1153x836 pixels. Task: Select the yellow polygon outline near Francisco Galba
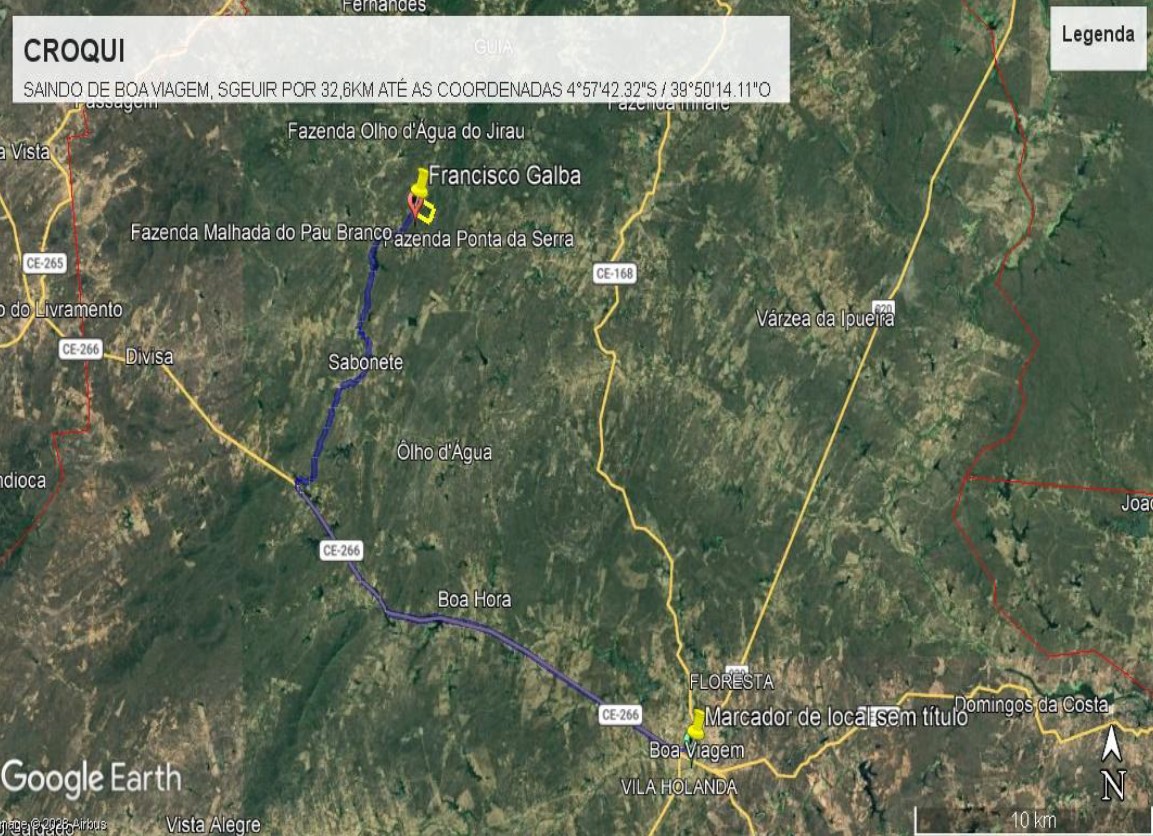pyautogui.click(x=426, y=212)
